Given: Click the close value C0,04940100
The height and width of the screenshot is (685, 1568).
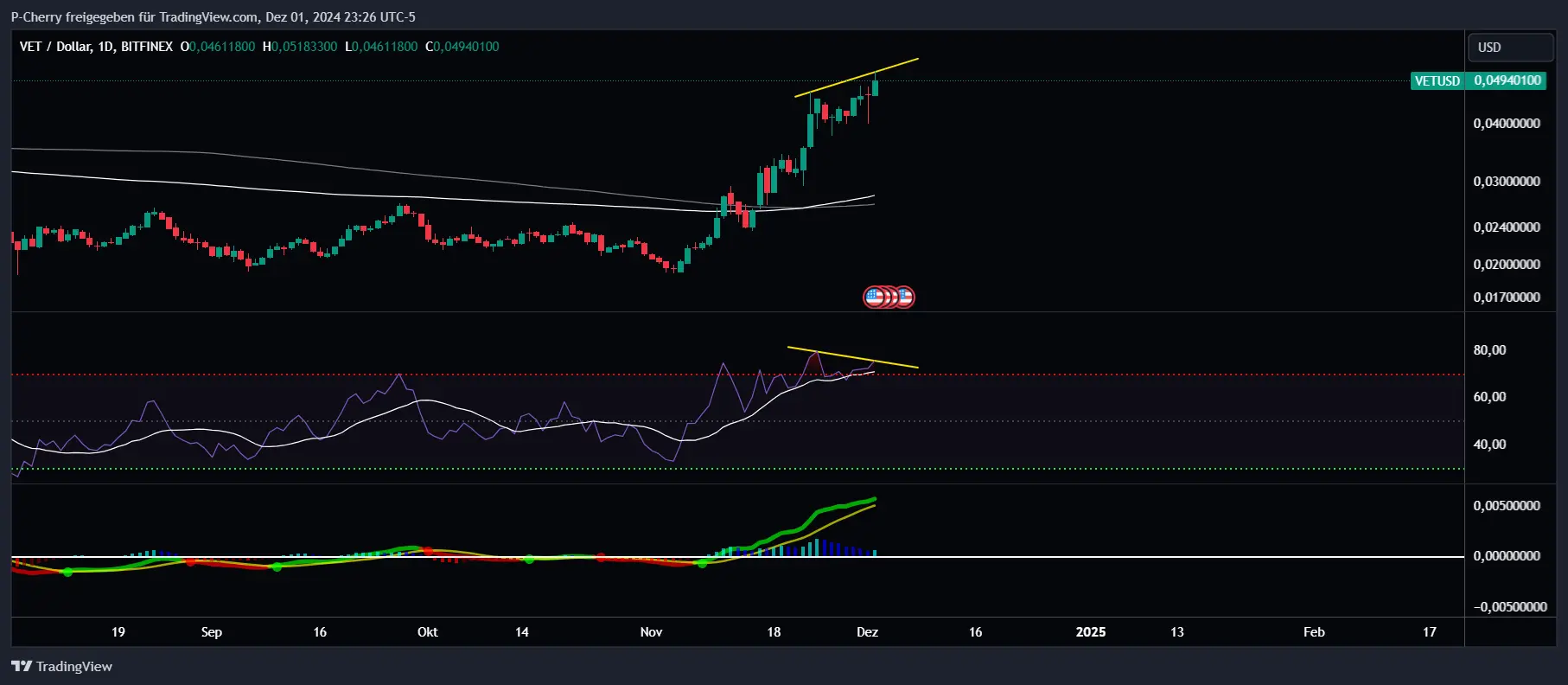Looking at the screenshot, I should (462, 47).
